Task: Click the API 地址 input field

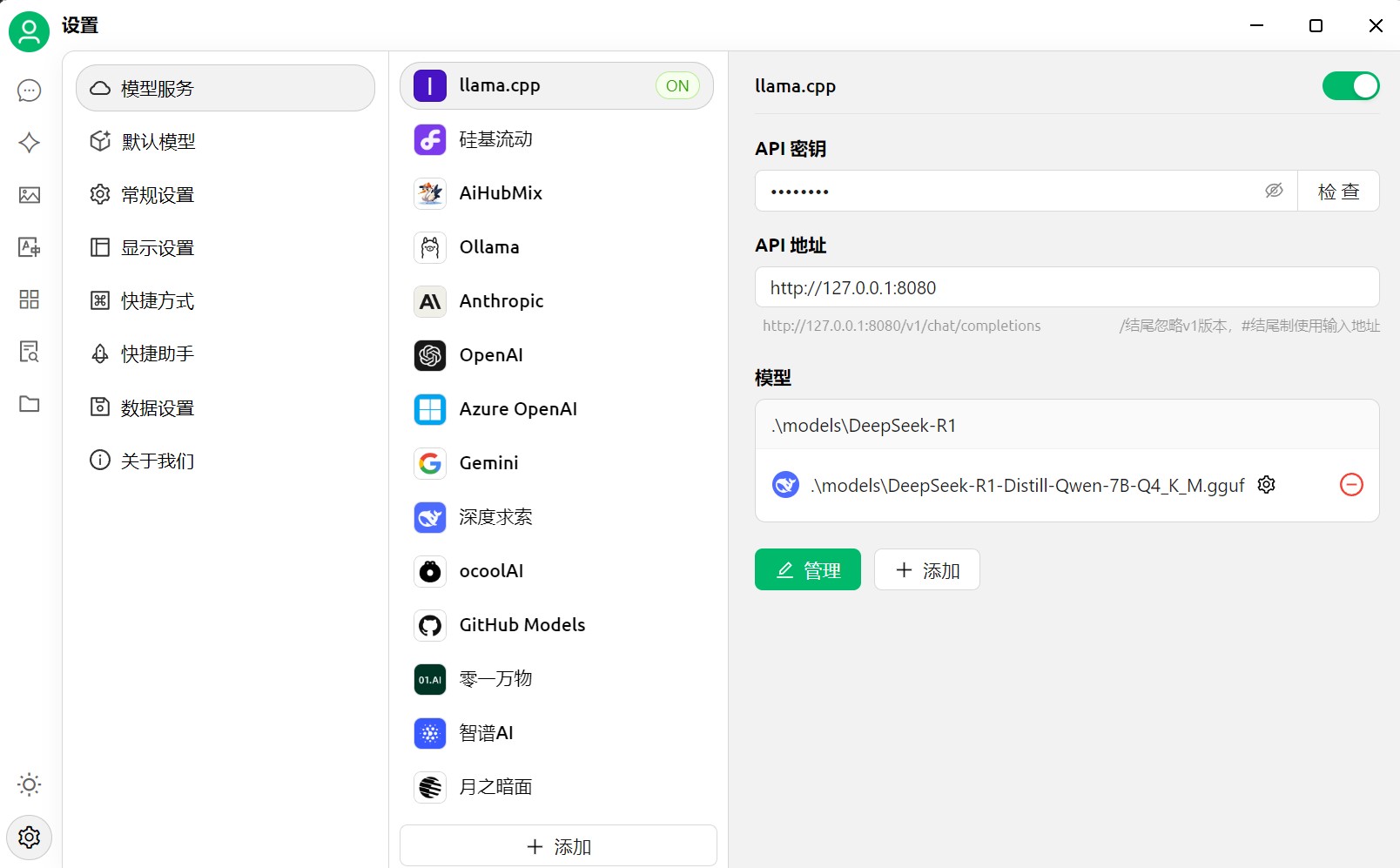Action: [x=1067, y=287]
